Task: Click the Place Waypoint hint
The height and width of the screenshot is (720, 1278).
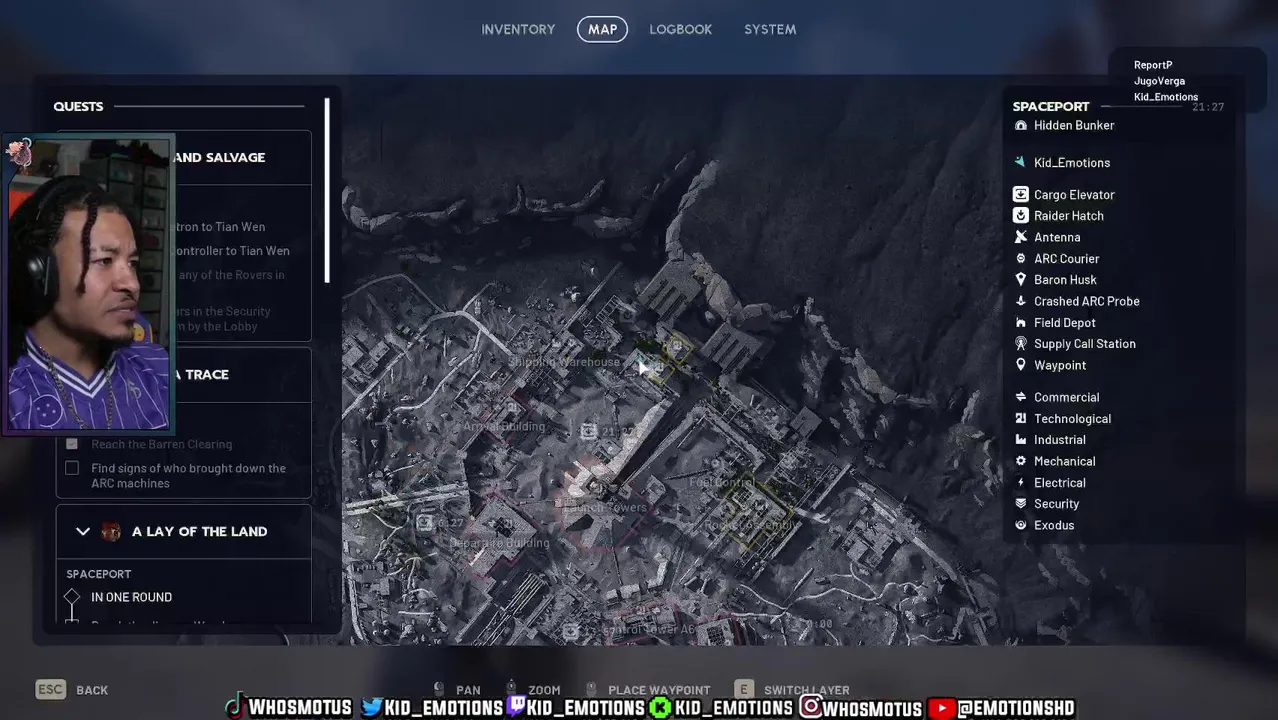Action: 648,690
